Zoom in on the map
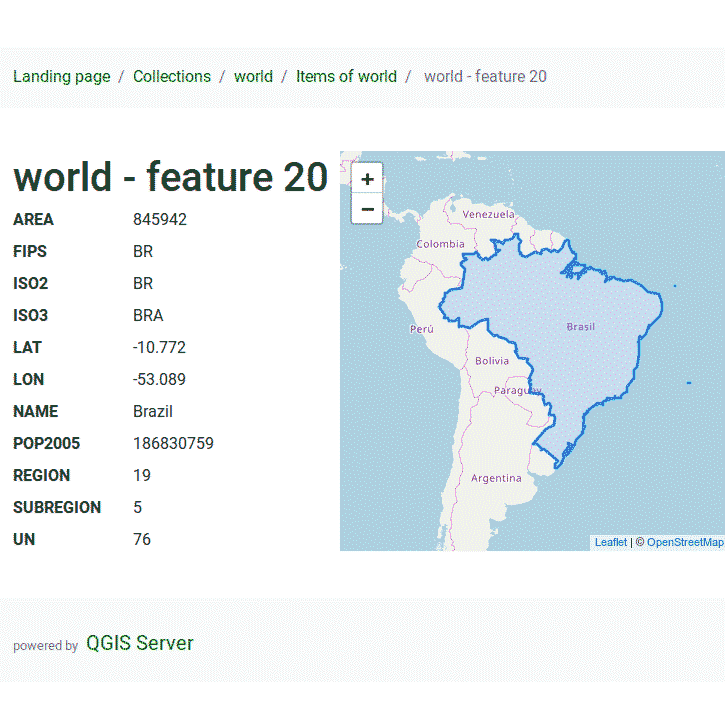 [367, 179]
